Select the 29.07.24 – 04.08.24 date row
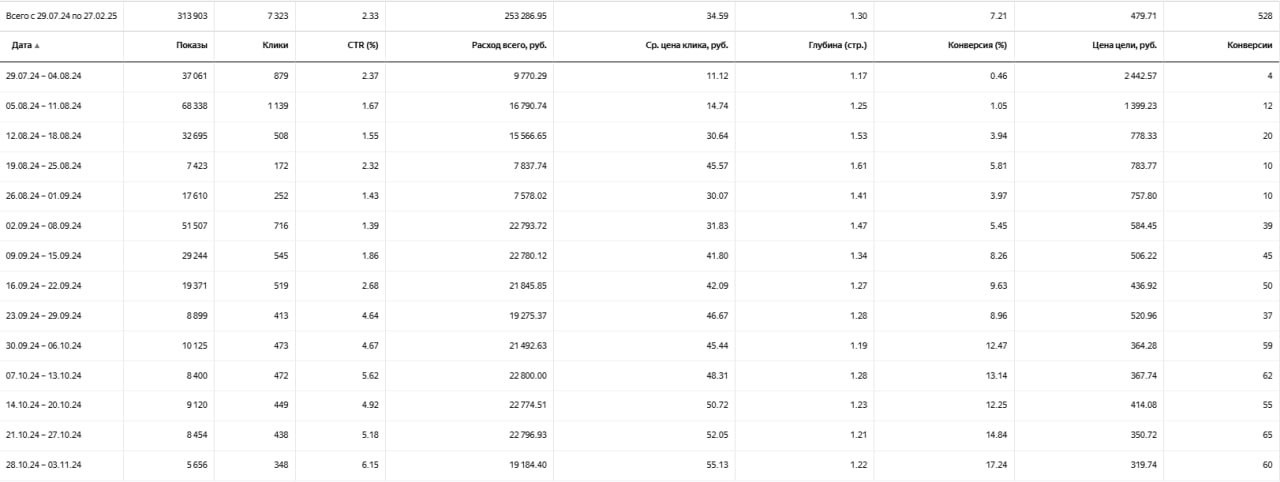This screenshot has width=1280, height=482. 43,76
